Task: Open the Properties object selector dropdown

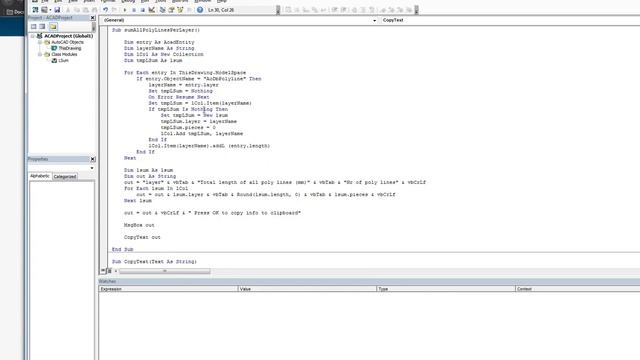Action: pyautogui.click(x=92, y=168)
